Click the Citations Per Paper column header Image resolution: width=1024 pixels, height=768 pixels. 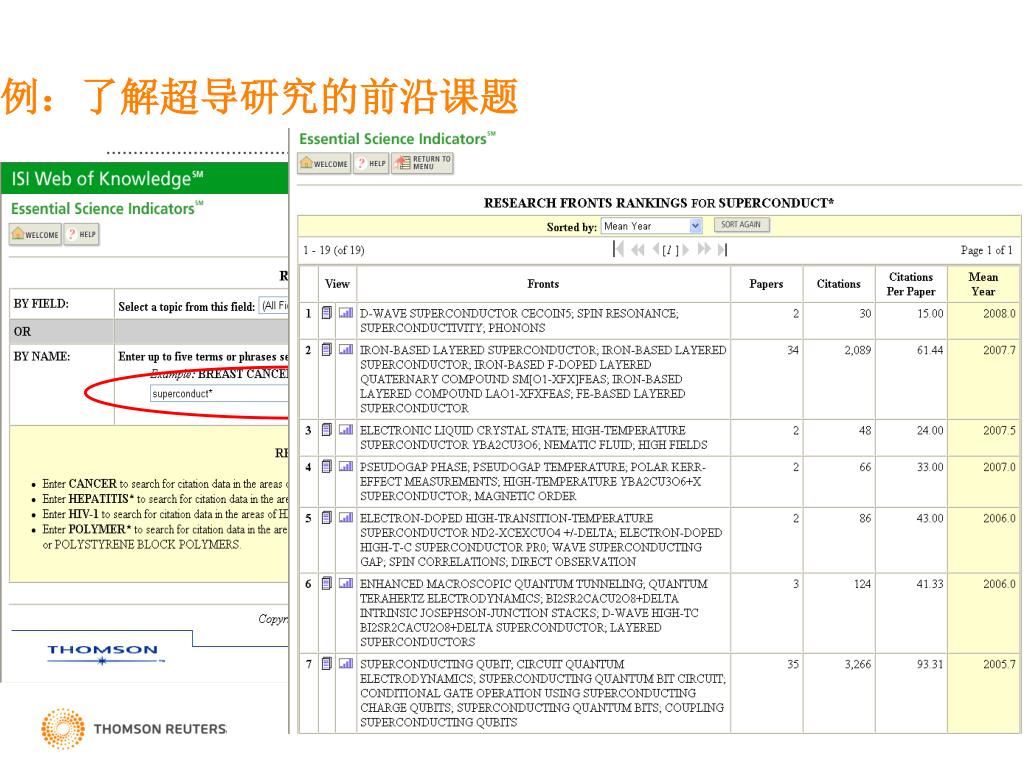click(x=911, y=284)
